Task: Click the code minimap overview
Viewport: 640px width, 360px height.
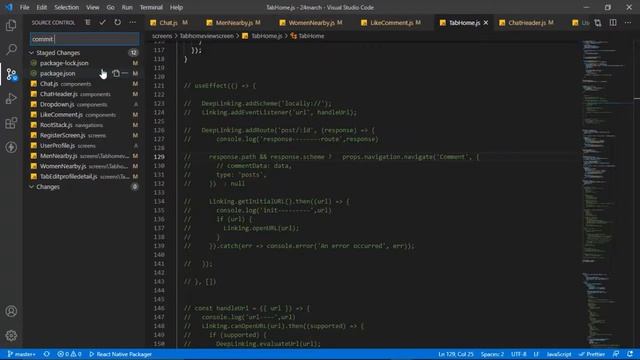Action: pyautogui.click(x=607, y=194)
